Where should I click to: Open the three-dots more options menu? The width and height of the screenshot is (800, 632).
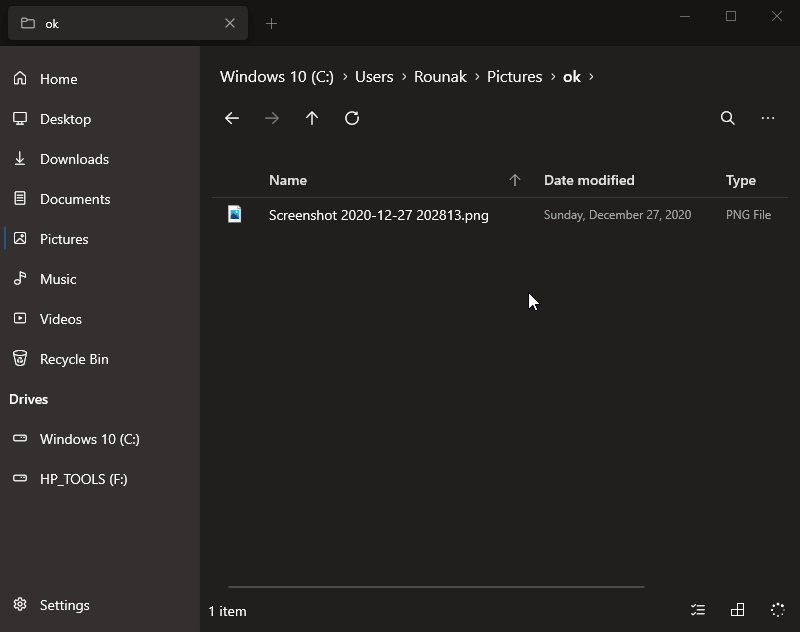768,118
